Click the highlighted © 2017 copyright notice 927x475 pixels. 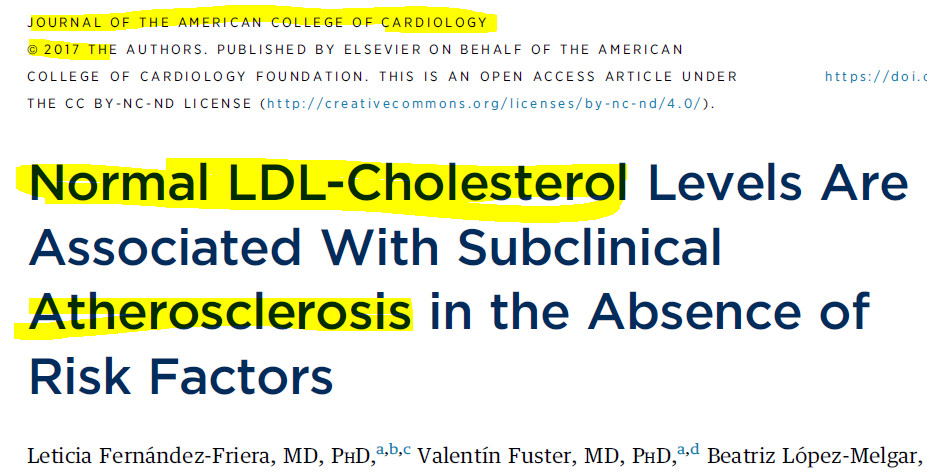pyautogui.click(x=69, y=50)
